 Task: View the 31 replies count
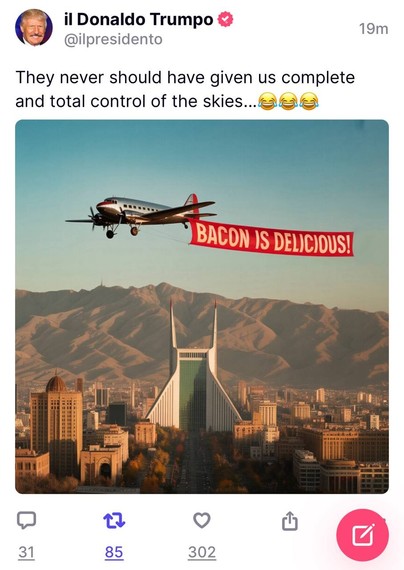tap(27, 552)
